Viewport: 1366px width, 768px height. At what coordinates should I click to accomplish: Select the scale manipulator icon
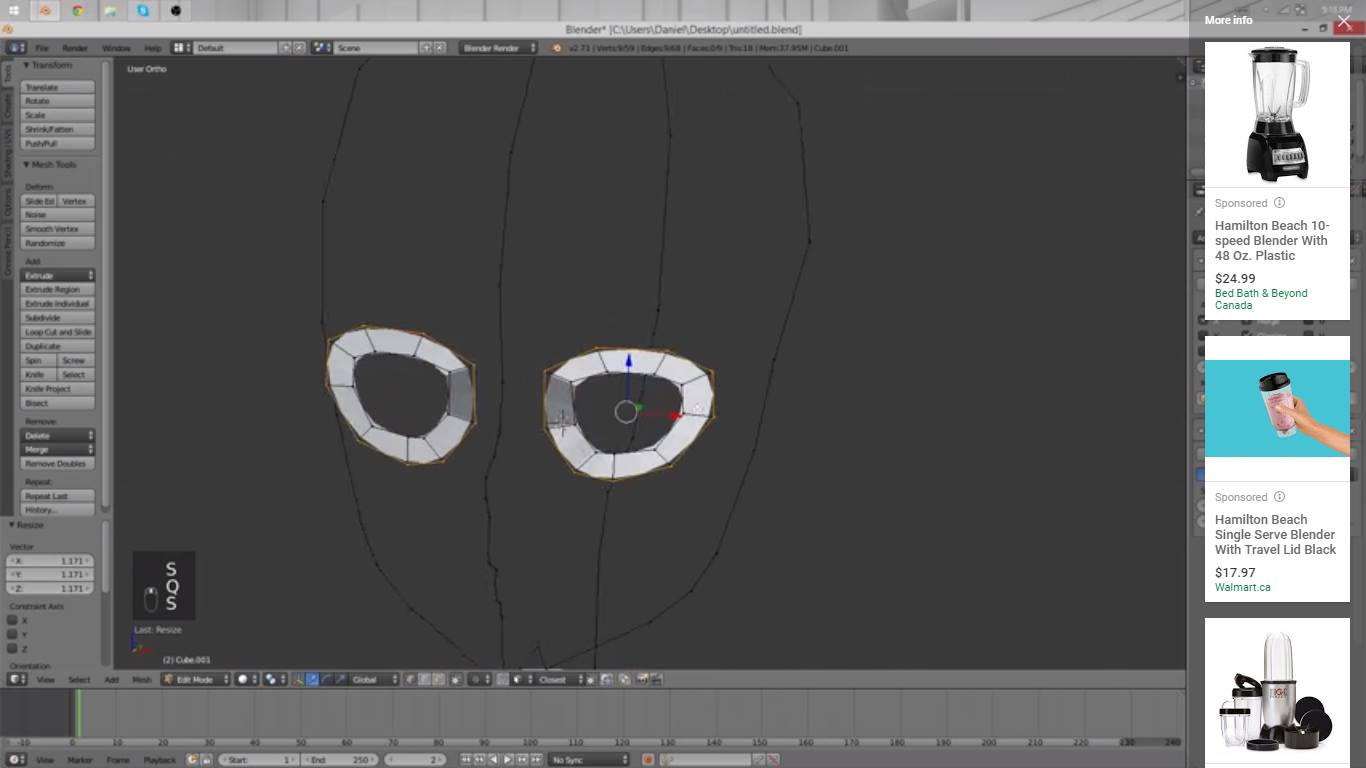(341, 680)
